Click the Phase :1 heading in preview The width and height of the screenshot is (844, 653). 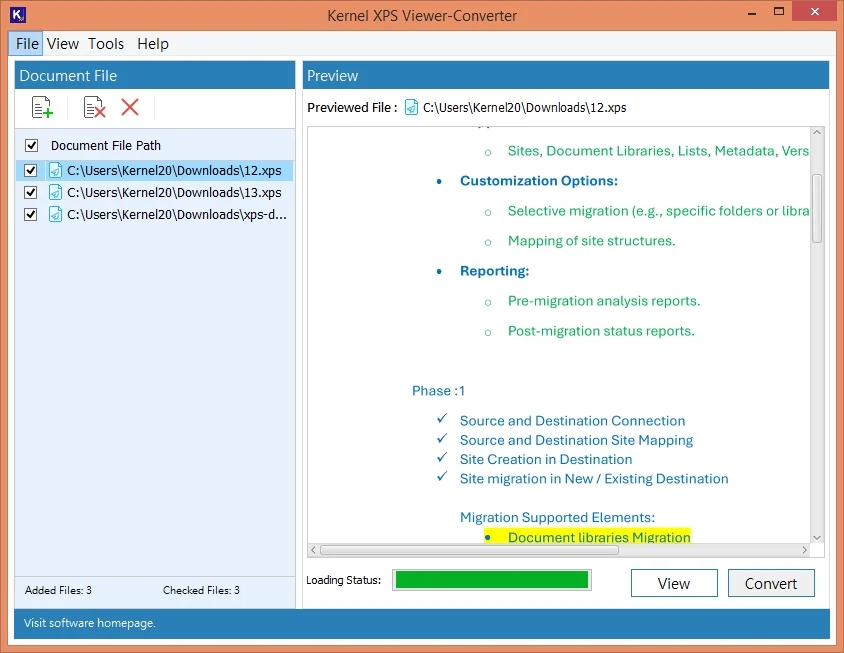438,391
